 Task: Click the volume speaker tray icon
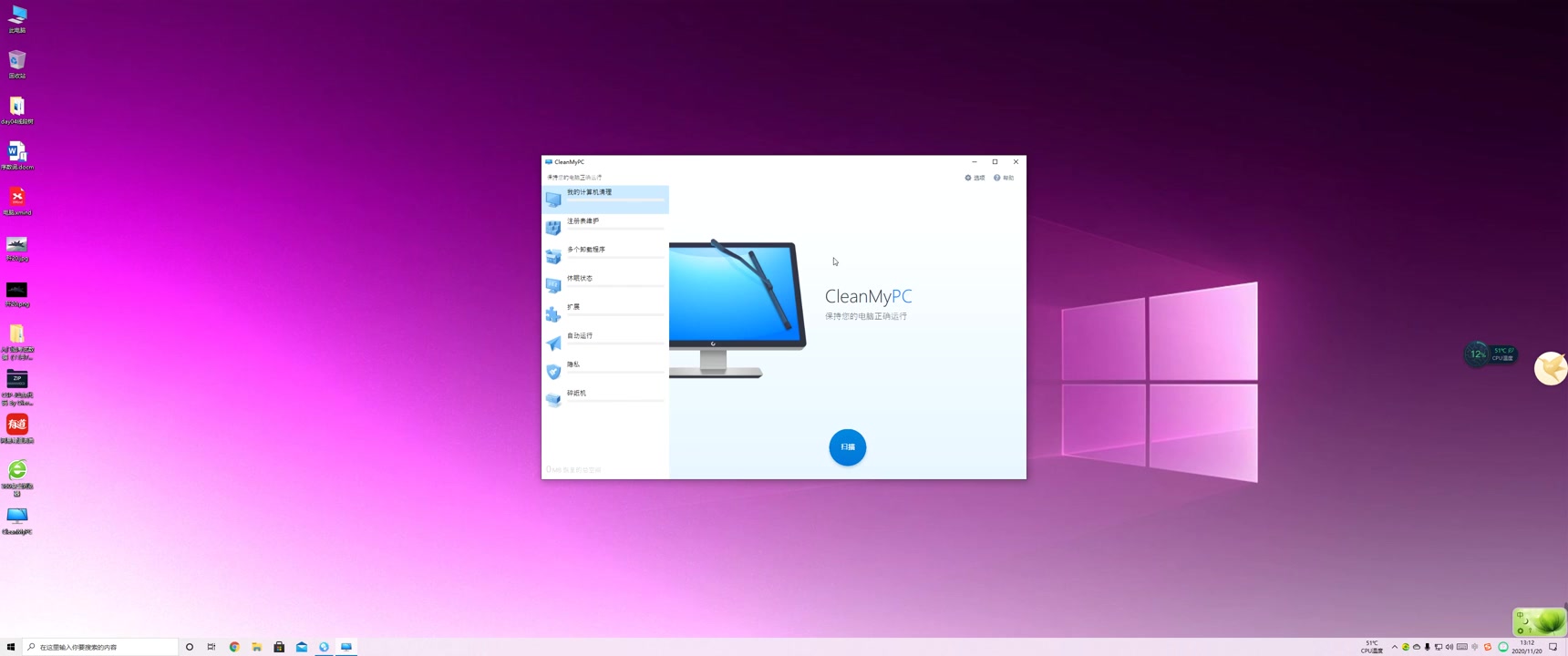point(1449,647)
